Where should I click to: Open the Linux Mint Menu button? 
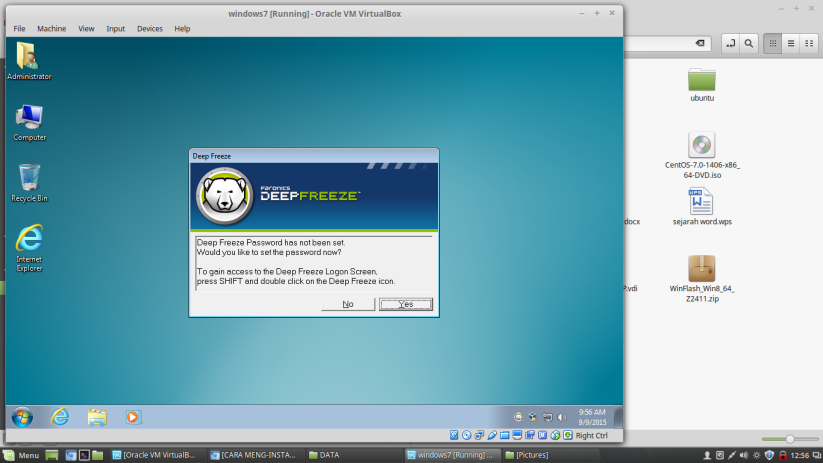[x=21, y=455]
